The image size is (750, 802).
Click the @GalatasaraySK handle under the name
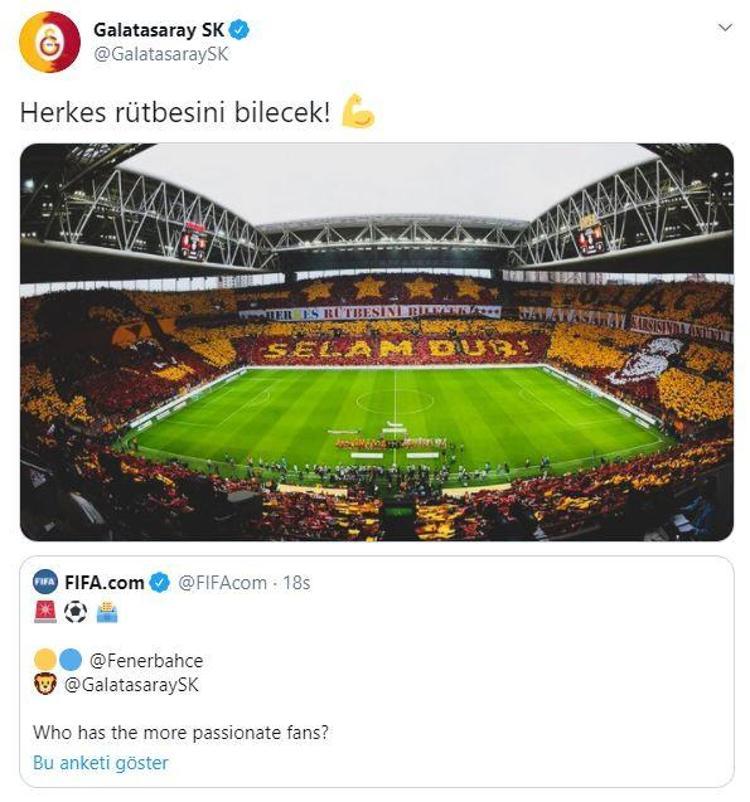pyautogui.click(x=161, y=54)
